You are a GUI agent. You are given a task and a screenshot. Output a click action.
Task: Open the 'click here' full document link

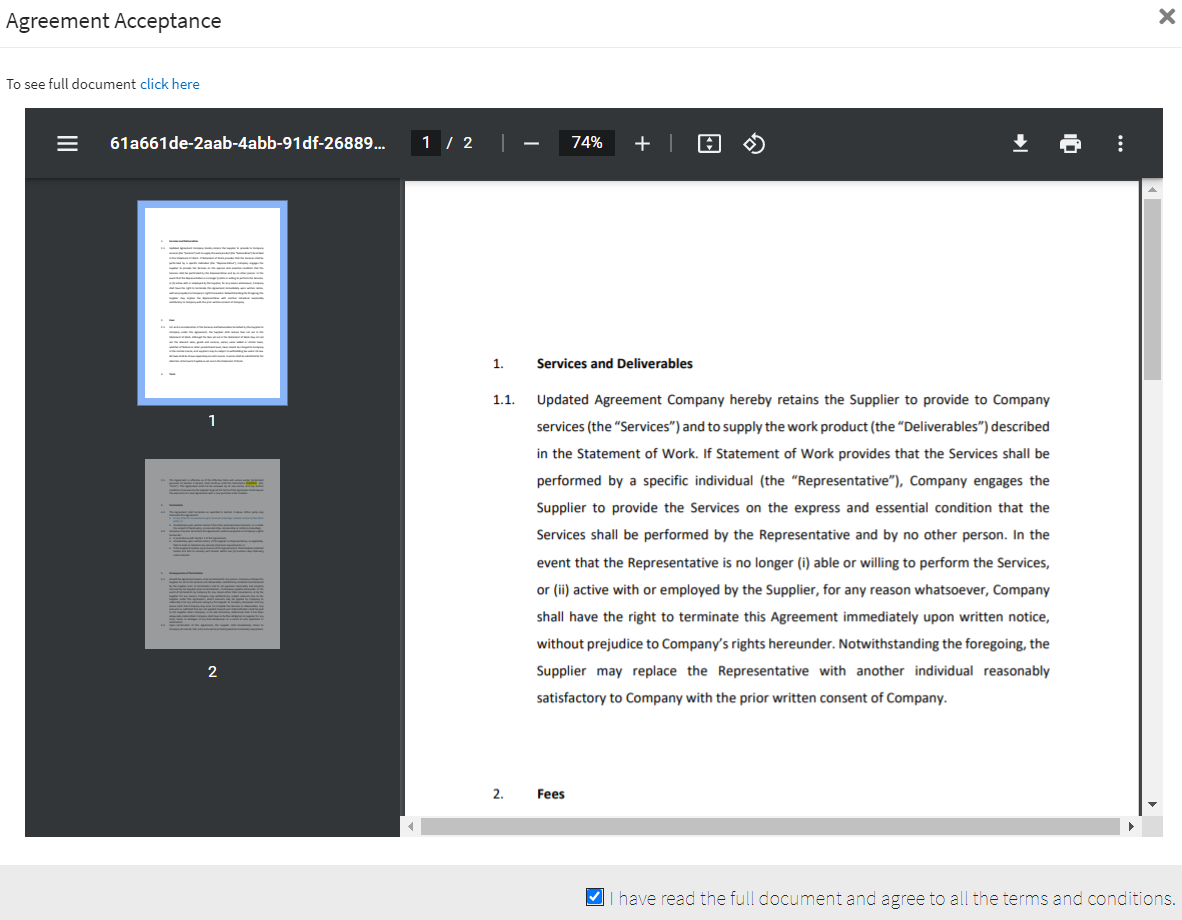pos(170,84)
